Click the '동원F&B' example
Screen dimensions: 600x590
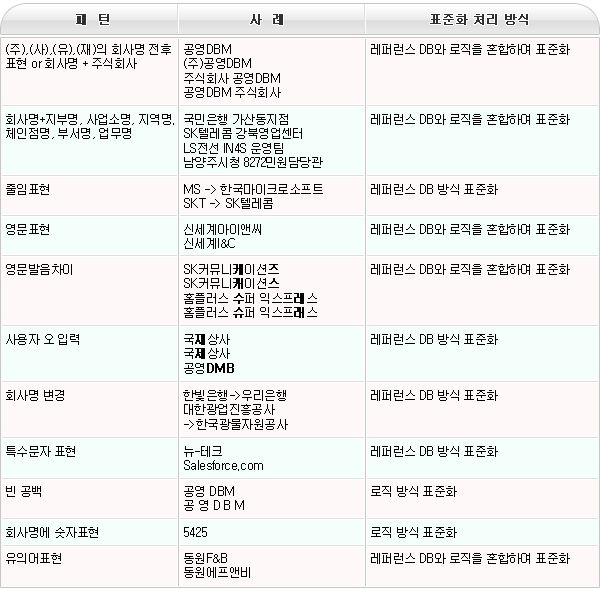205,559
